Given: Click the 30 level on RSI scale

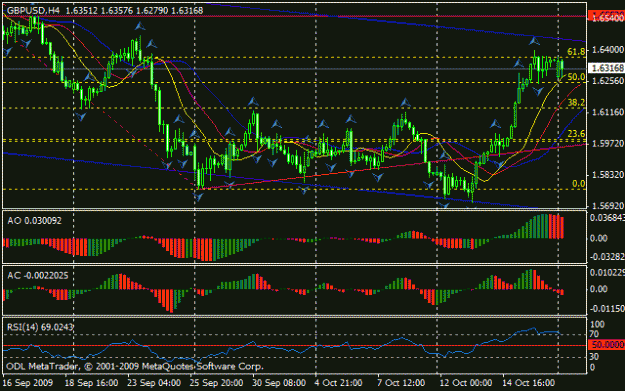Looking at the screenshot, I should 594,356.
